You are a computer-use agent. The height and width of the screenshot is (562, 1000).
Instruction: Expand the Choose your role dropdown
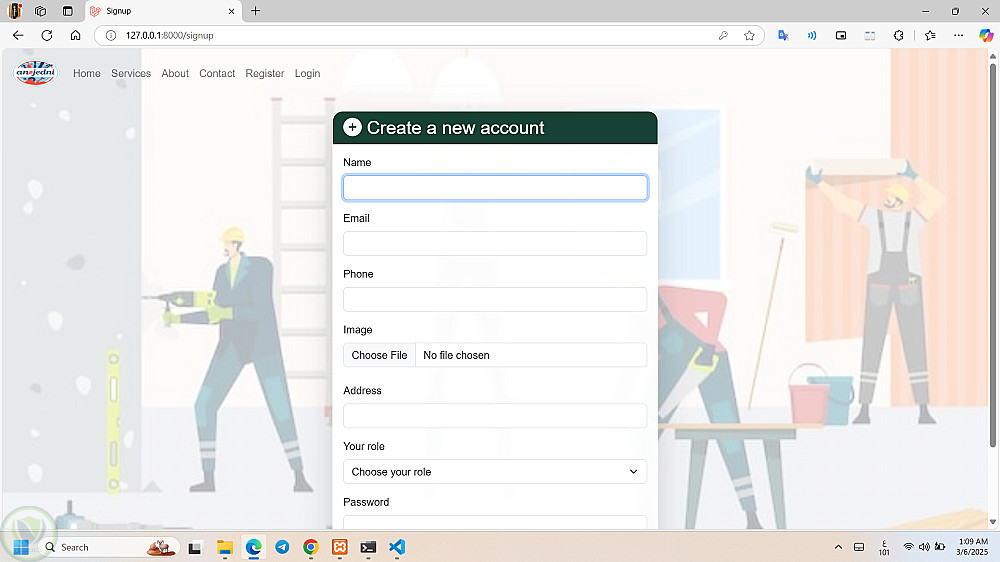495,472
